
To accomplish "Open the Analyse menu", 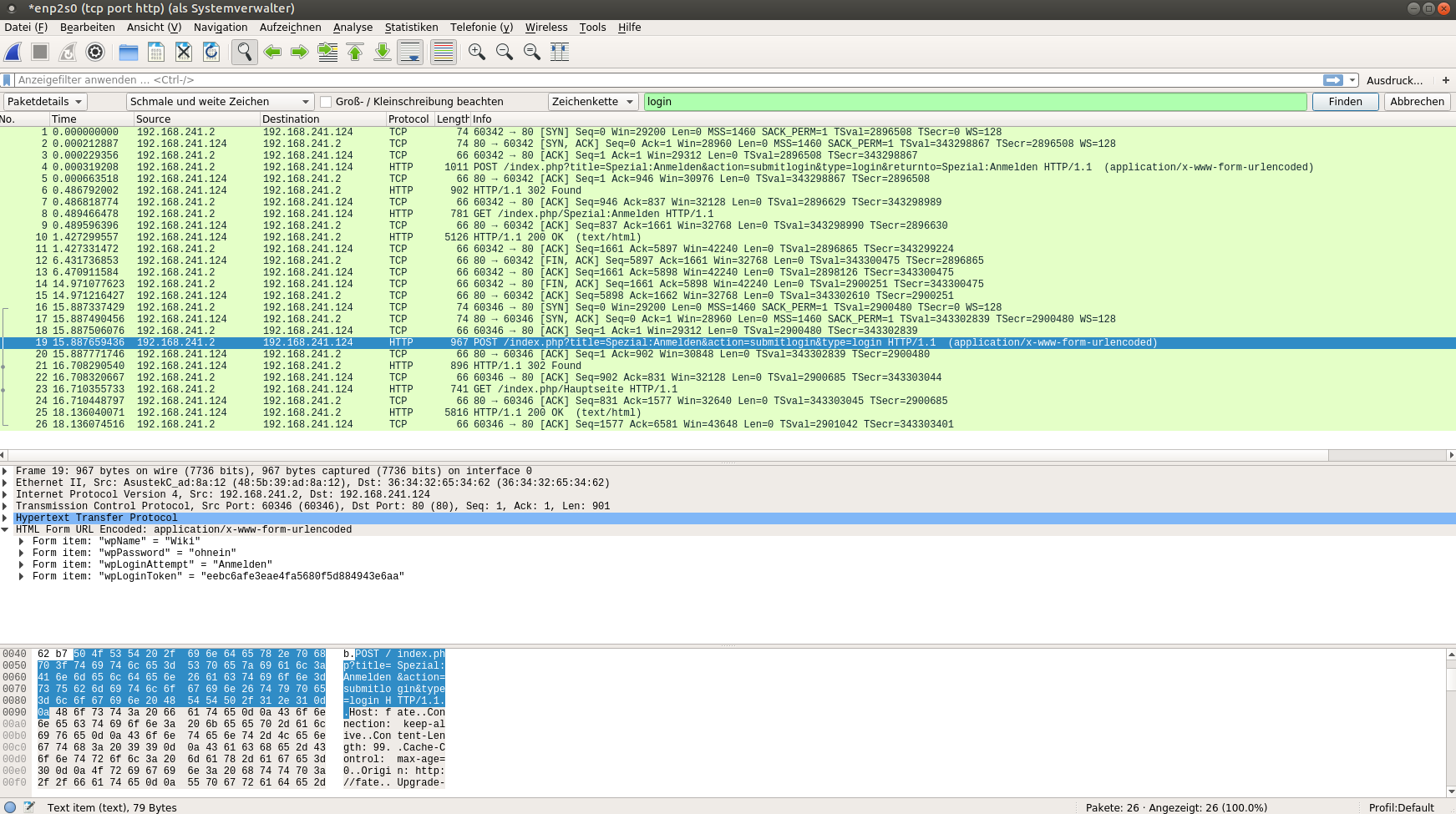I will (x=353, y=28).
